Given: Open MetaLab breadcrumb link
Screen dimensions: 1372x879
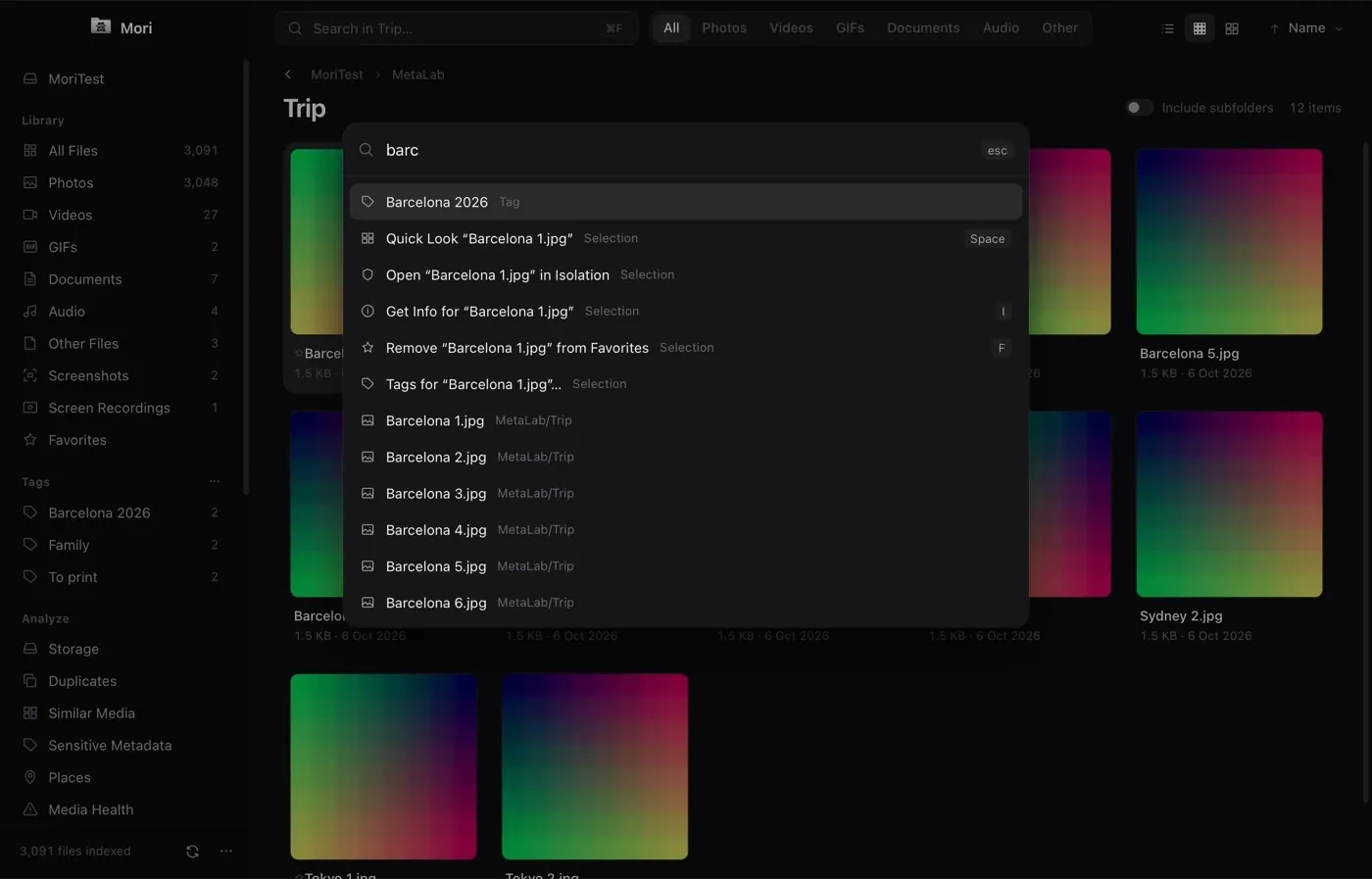Looking at the screenshot, I should point(417,74).
